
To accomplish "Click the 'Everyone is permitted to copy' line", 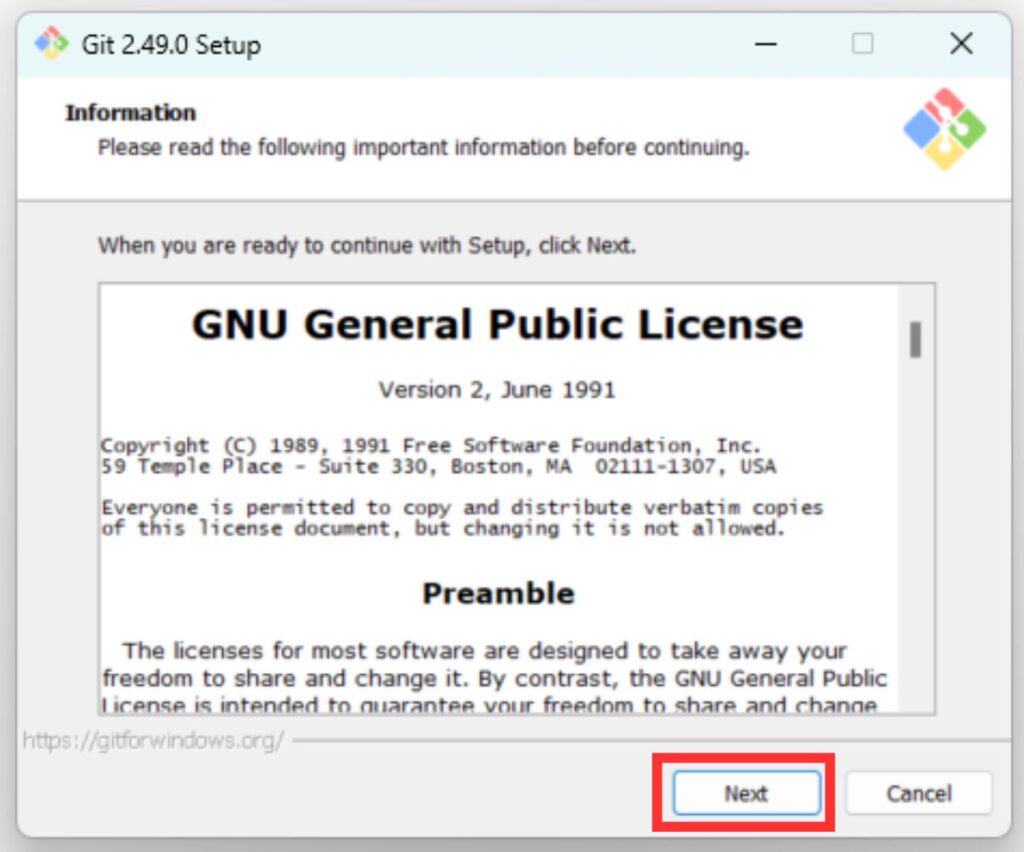I will point(462,507).
